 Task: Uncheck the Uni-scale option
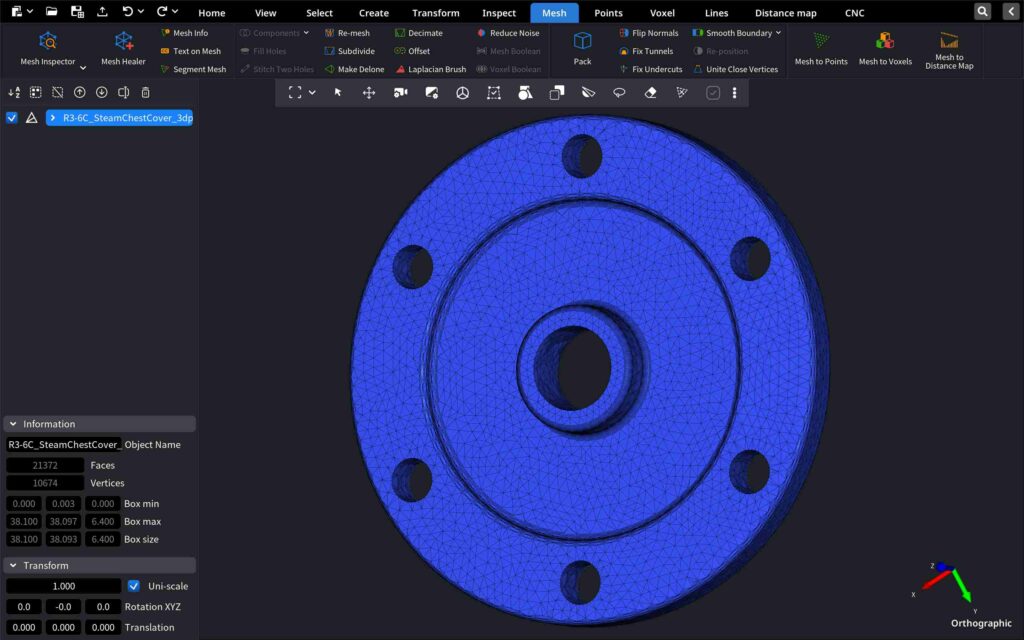click(134, 586)
